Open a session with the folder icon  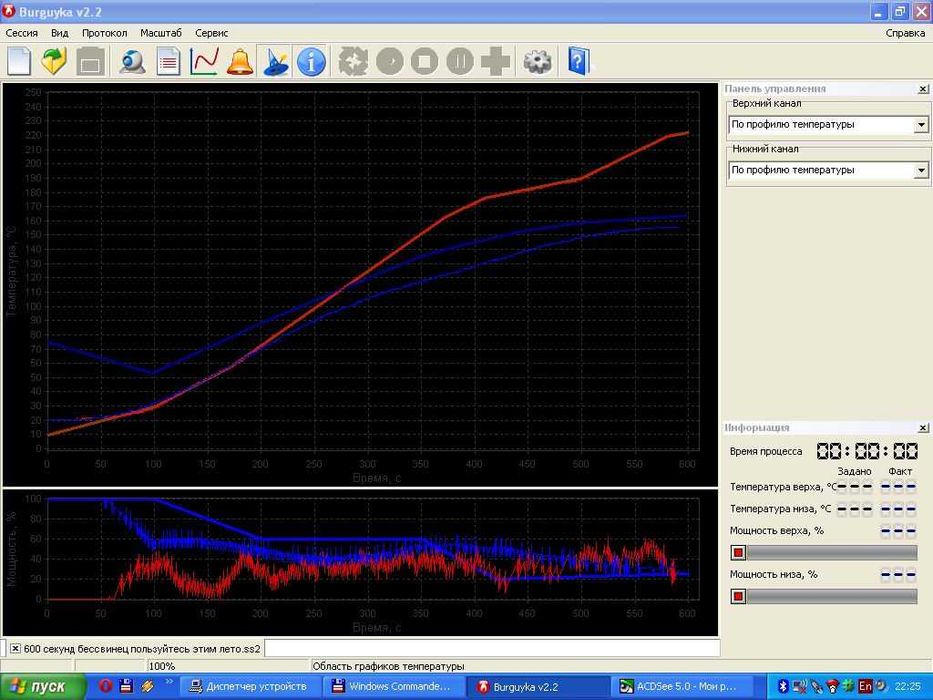(54, 61)
